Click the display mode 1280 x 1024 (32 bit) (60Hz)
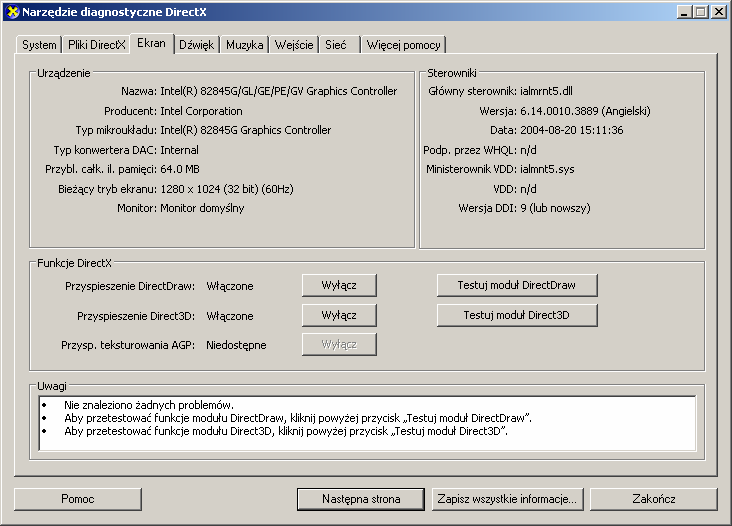Viewport: 732px width, 526px height. click(227, 189)
